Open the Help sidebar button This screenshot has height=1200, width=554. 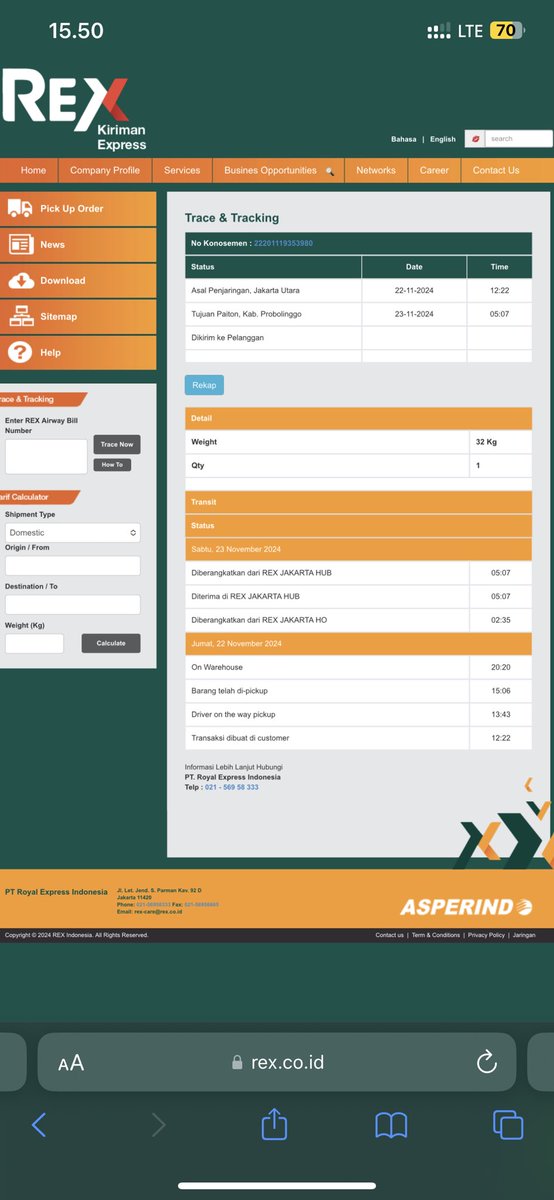78,352
